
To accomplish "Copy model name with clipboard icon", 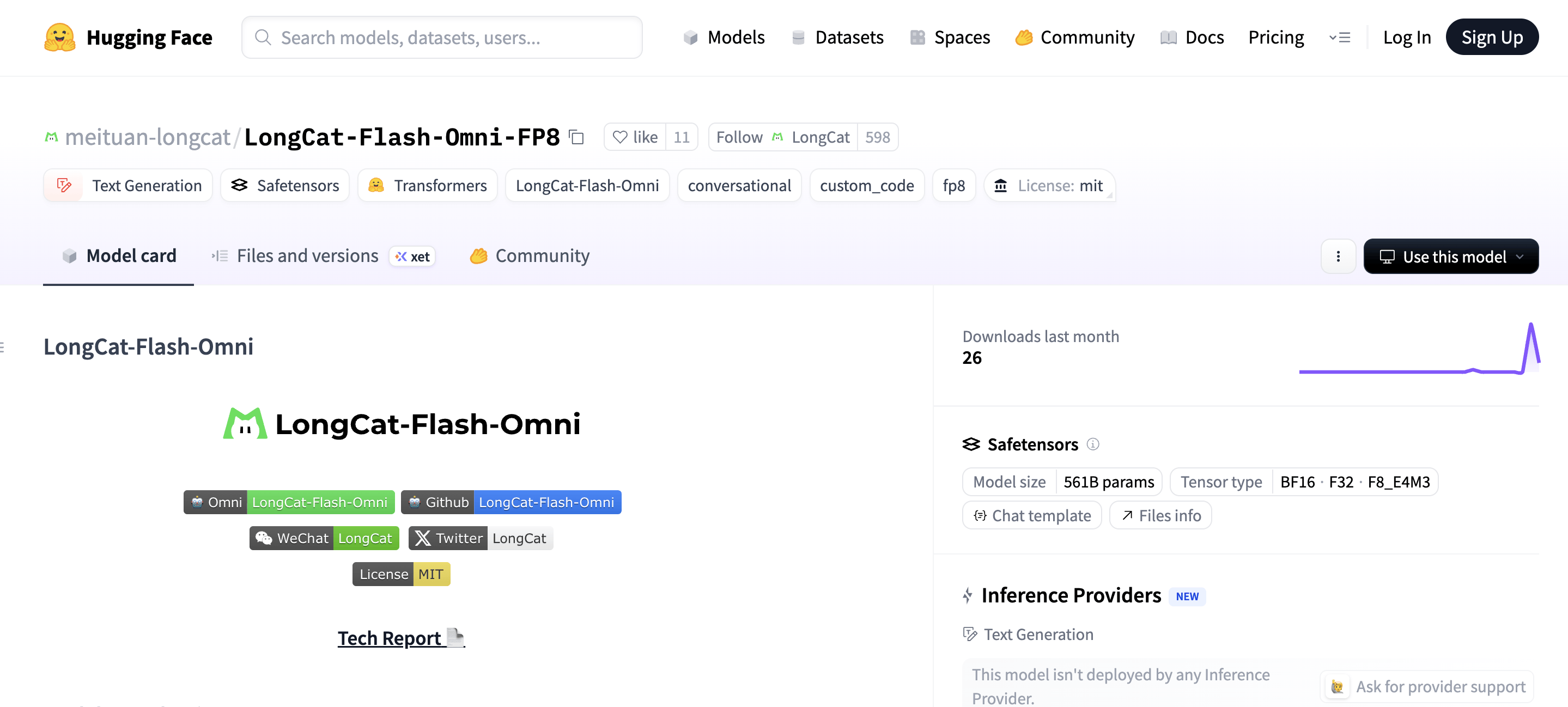I will pos(576,137).
